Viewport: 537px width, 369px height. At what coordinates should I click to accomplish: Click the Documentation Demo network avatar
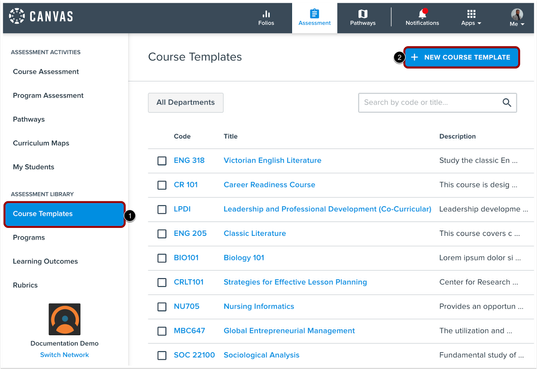tap(64, 319)
